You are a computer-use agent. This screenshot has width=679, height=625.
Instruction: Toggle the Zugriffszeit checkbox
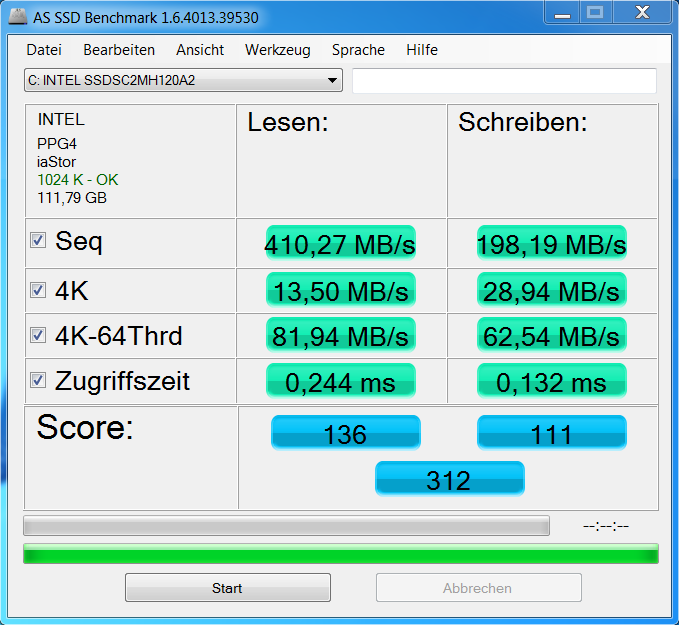coord(38,380)
